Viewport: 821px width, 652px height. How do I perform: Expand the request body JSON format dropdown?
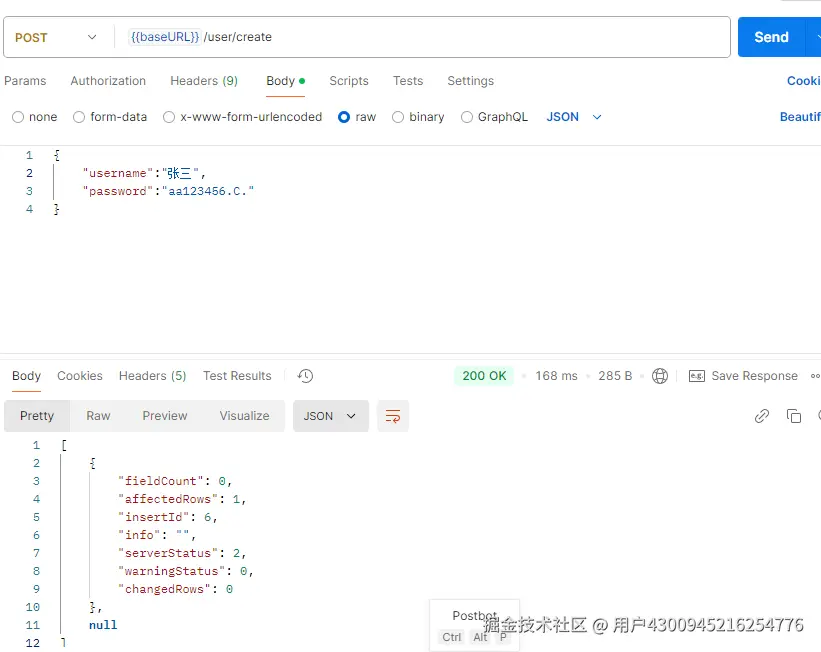pyautogui.click(x=574, y=117)
